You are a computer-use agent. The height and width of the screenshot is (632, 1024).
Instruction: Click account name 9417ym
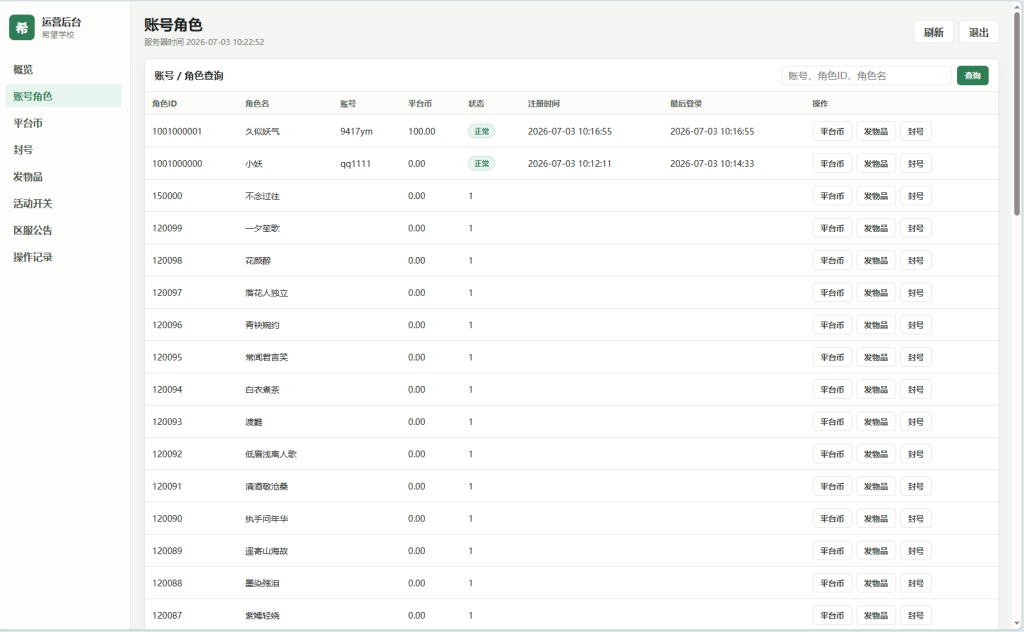point(357,131)
